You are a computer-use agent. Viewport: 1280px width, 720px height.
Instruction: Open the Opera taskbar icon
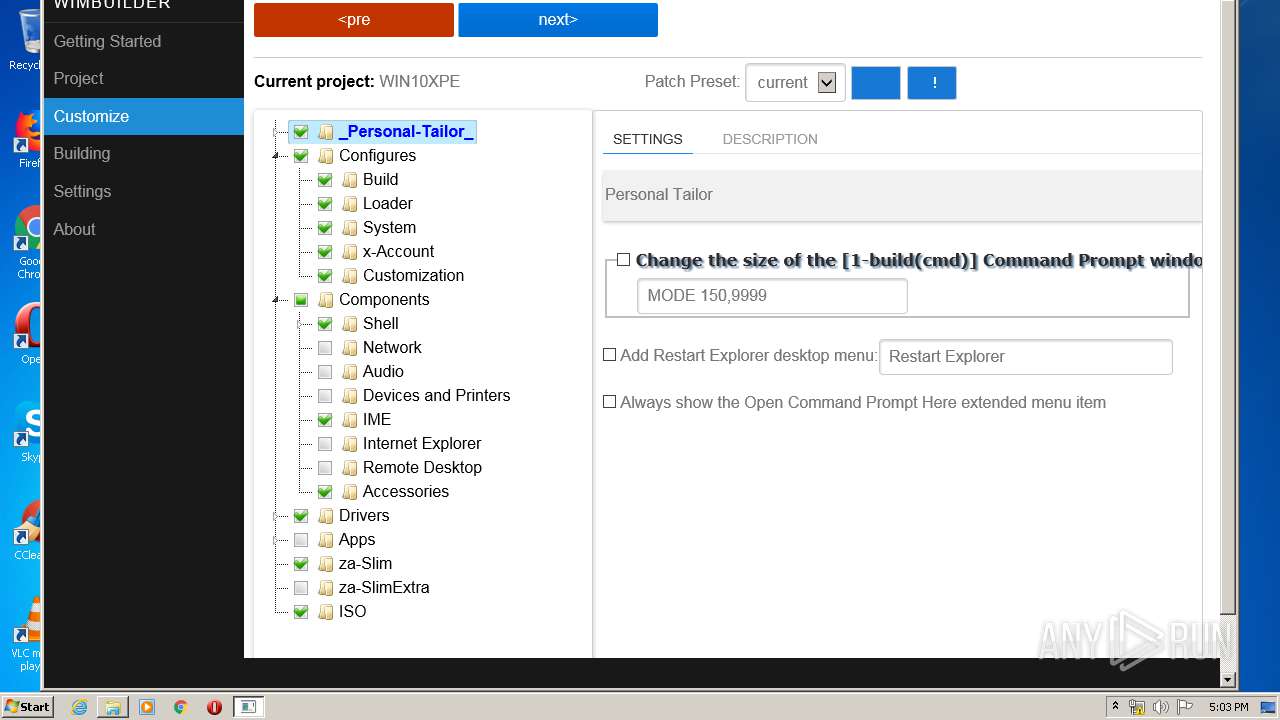[x=214, y=707]
